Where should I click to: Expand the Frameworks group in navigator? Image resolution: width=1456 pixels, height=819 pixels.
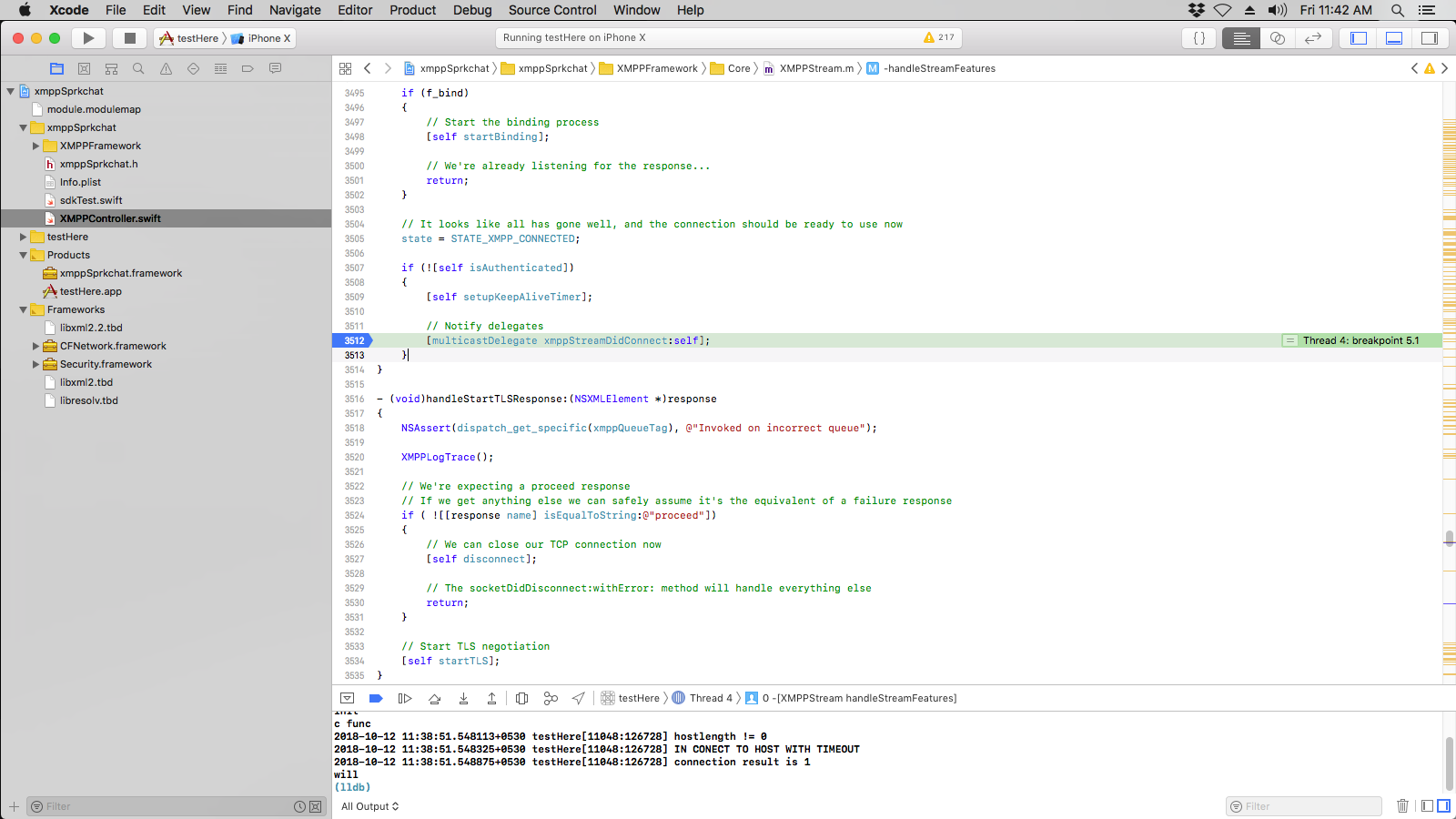click(x=22, y=309)
